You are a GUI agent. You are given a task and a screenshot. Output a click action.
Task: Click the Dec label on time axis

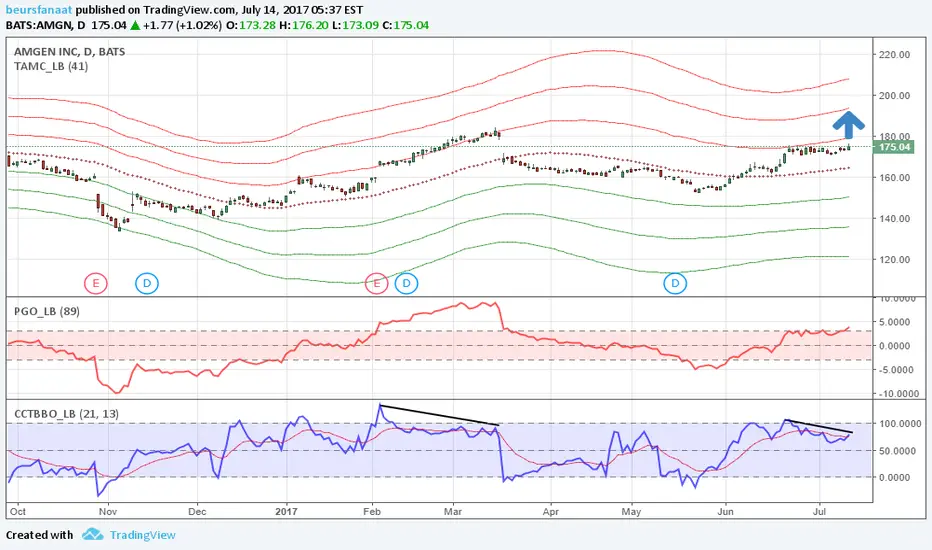point(197,511)
